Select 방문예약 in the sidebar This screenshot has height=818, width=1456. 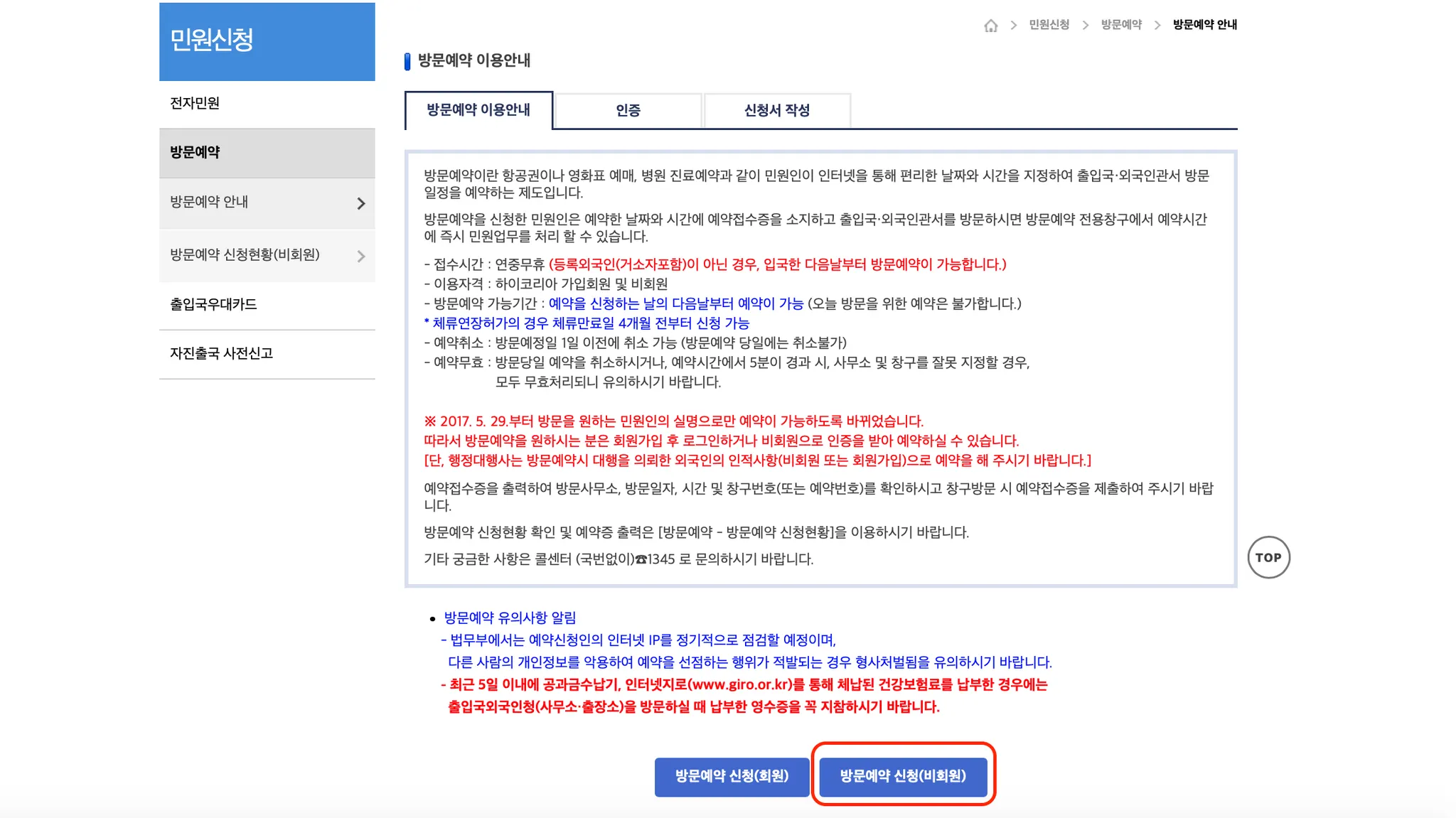(x=195, y=152)
